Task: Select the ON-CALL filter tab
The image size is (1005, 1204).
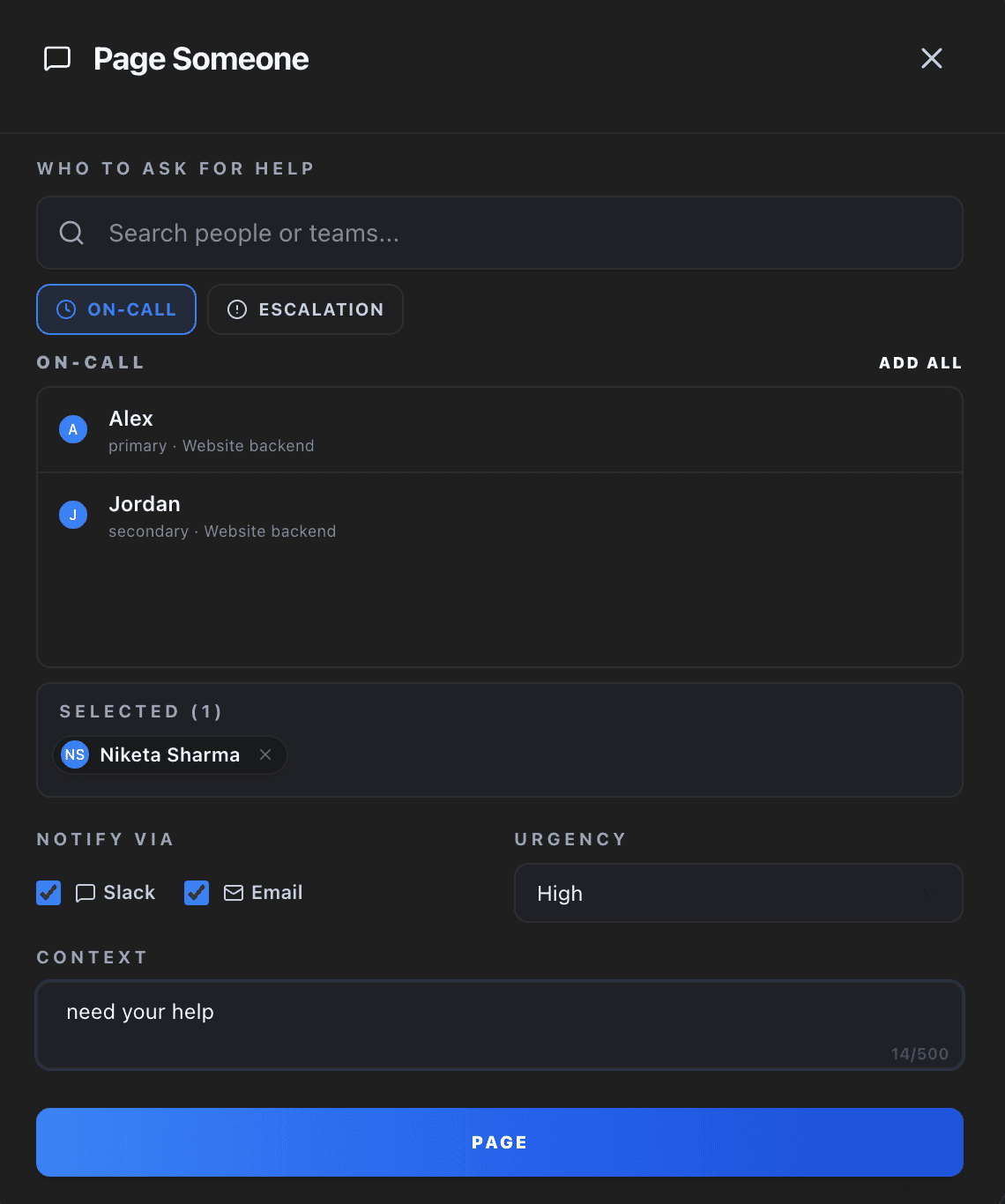Action: 115,309
